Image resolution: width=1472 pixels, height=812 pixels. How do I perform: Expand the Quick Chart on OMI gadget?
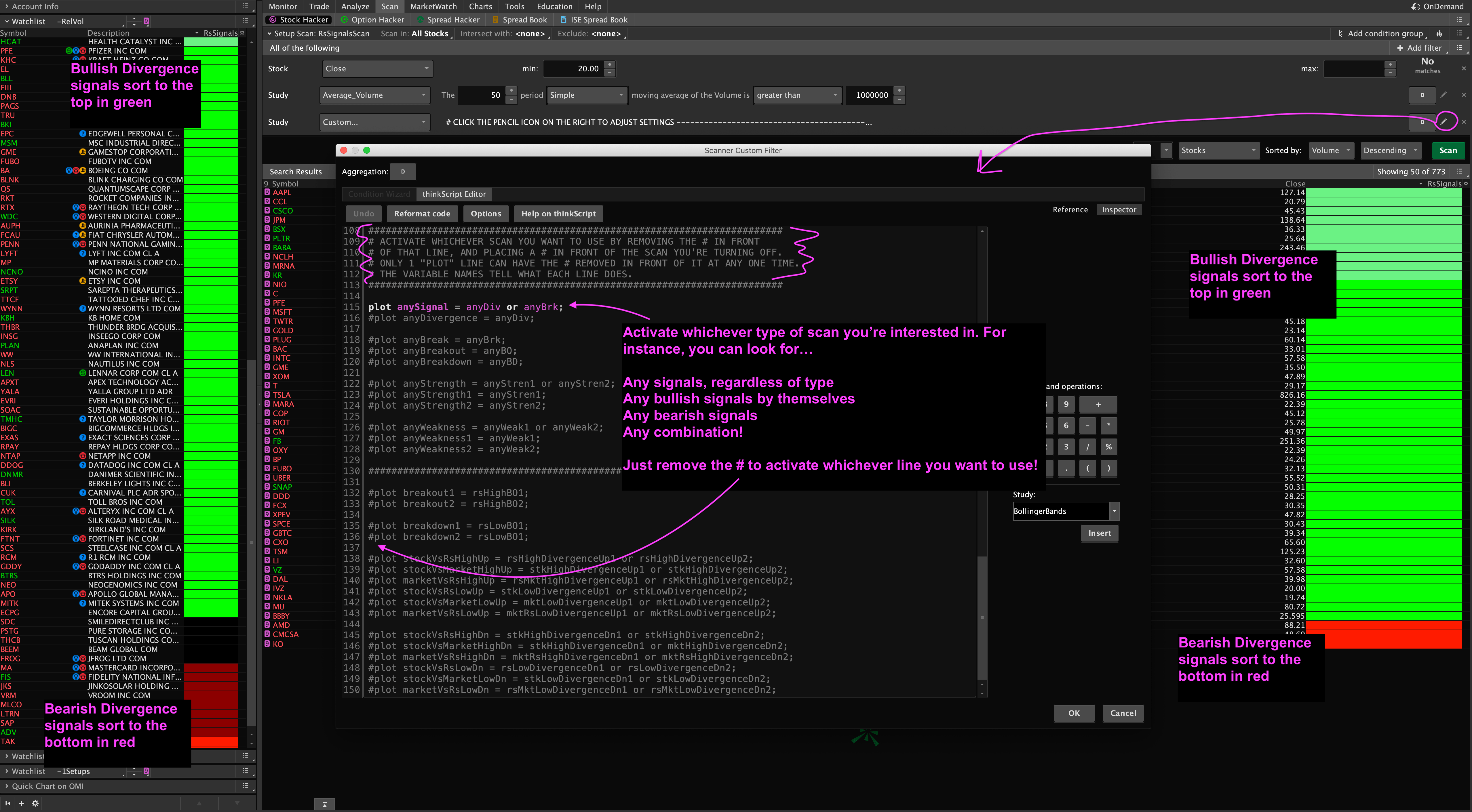(x=47, y=786)
